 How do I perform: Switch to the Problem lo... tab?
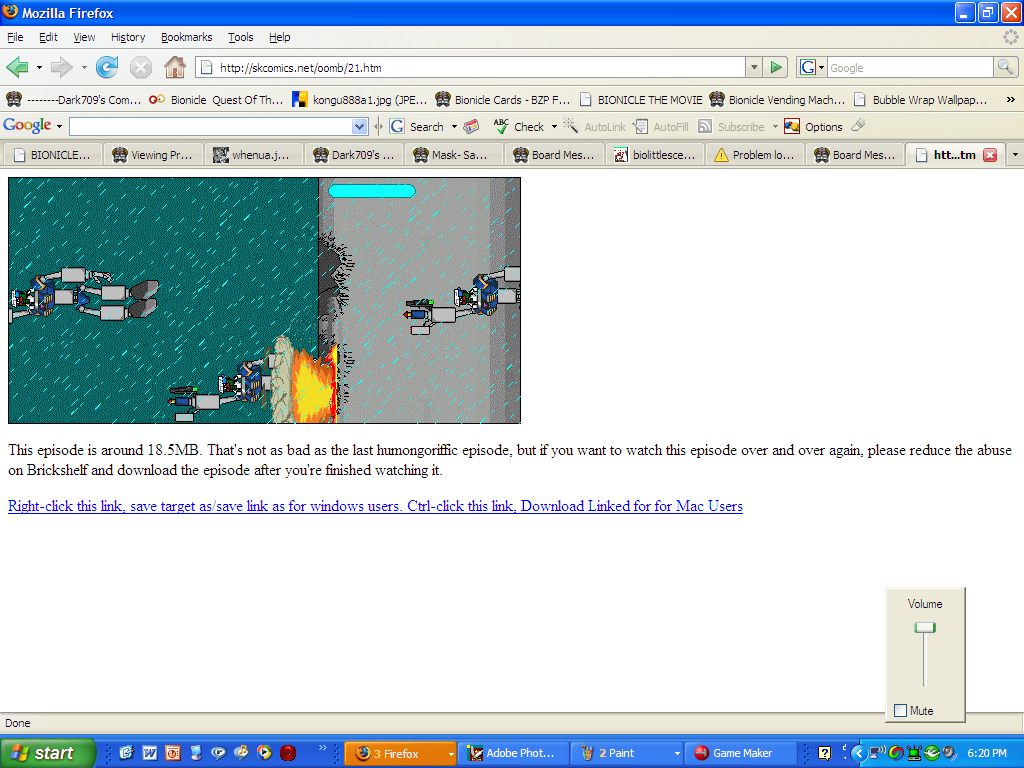(755, 155)
